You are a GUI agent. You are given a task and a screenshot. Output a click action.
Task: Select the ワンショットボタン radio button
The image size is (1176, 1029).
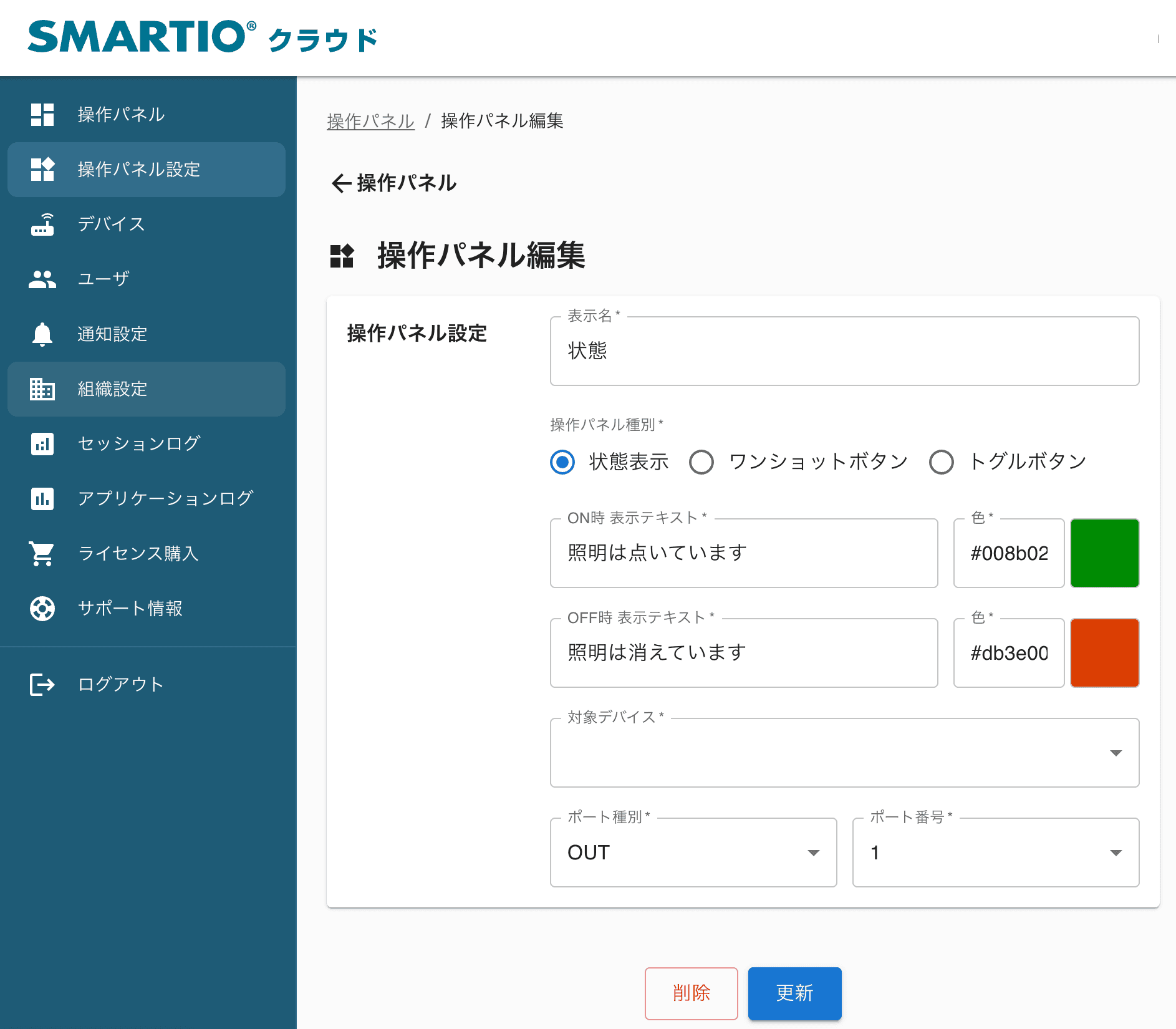click(701, 462)
